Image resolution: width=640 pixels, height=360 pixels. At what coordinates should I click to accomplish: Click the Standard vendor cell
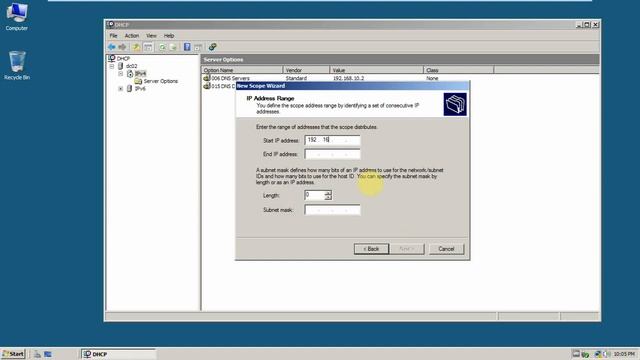pos(296,78)
